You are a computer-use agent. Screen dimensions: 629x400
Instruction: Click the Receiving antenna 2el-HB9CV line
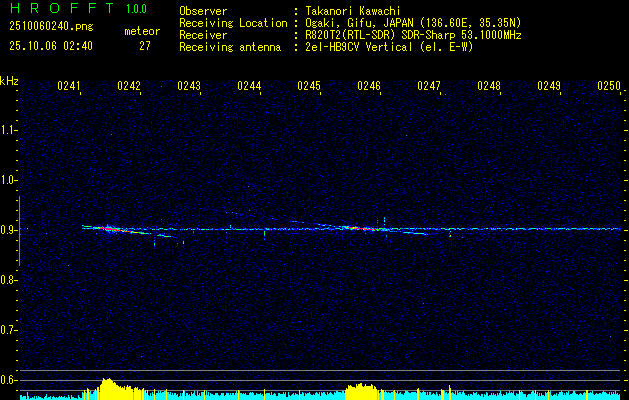pos(326,47)
